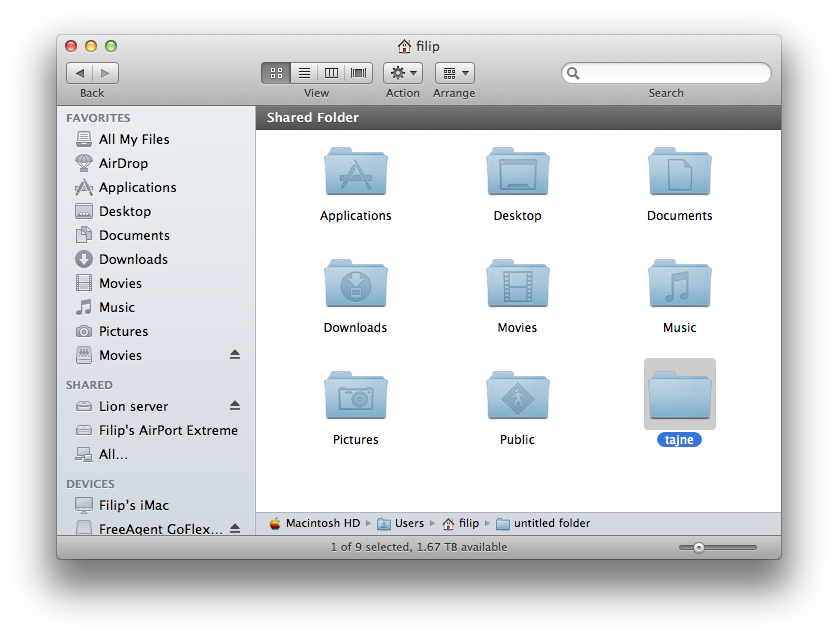Viewport: 838px width, 638px height.
Task: Go back with the Back arrow button
Action: pos(80,73)
